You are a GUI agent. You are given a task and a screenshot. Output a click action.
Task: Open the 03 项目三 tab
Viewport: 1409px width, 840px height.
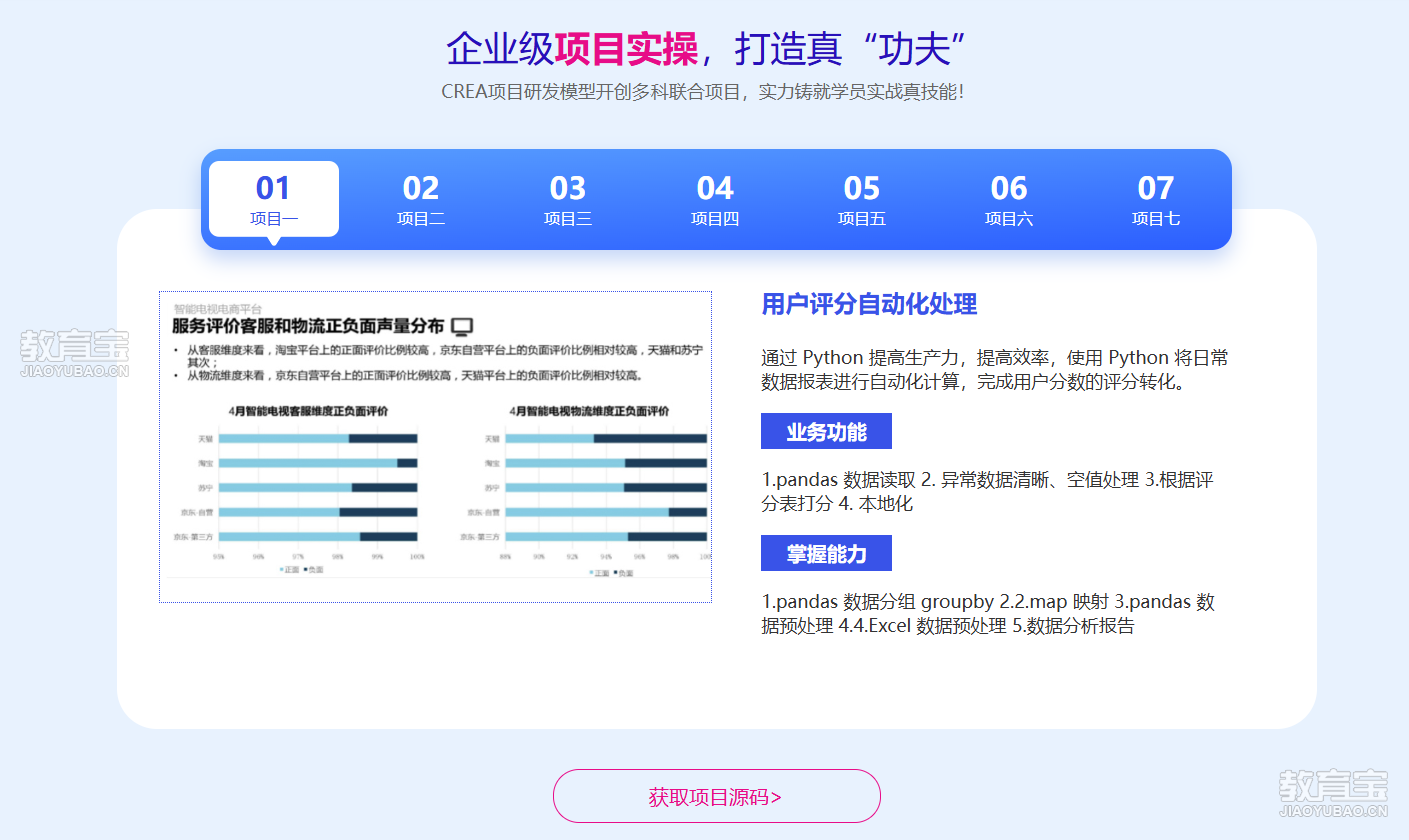tap(567, 200)
